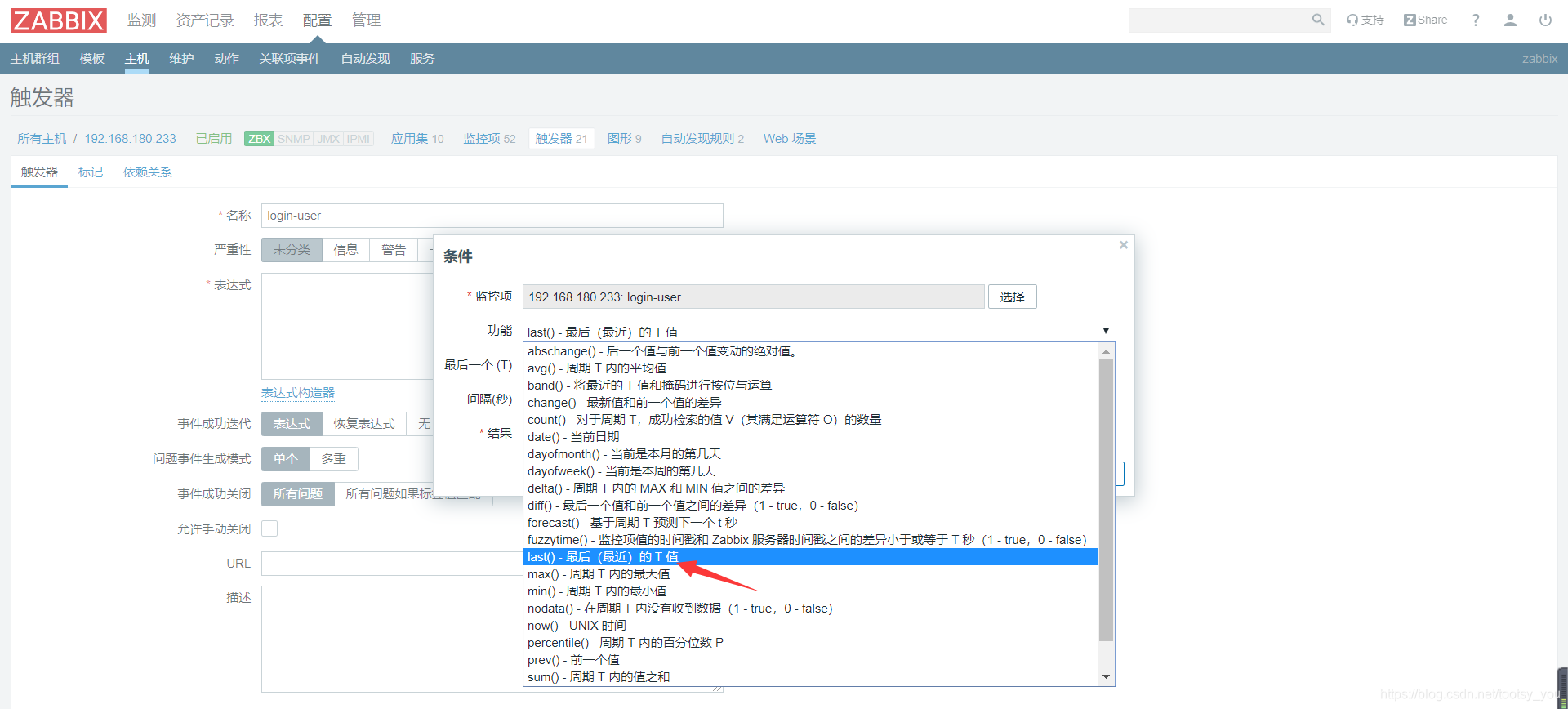Click scrollbar down arrow in function list
The height and width of the screenshot is (709, 1568).
(x=1106, y=676)
